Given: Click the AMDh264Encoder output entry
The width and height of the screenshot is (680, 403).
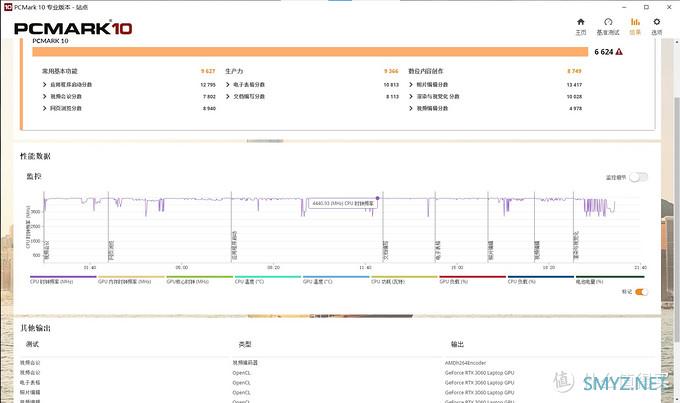Looking at the screenshot, I should pyautogui.click(x=465, y=363).
